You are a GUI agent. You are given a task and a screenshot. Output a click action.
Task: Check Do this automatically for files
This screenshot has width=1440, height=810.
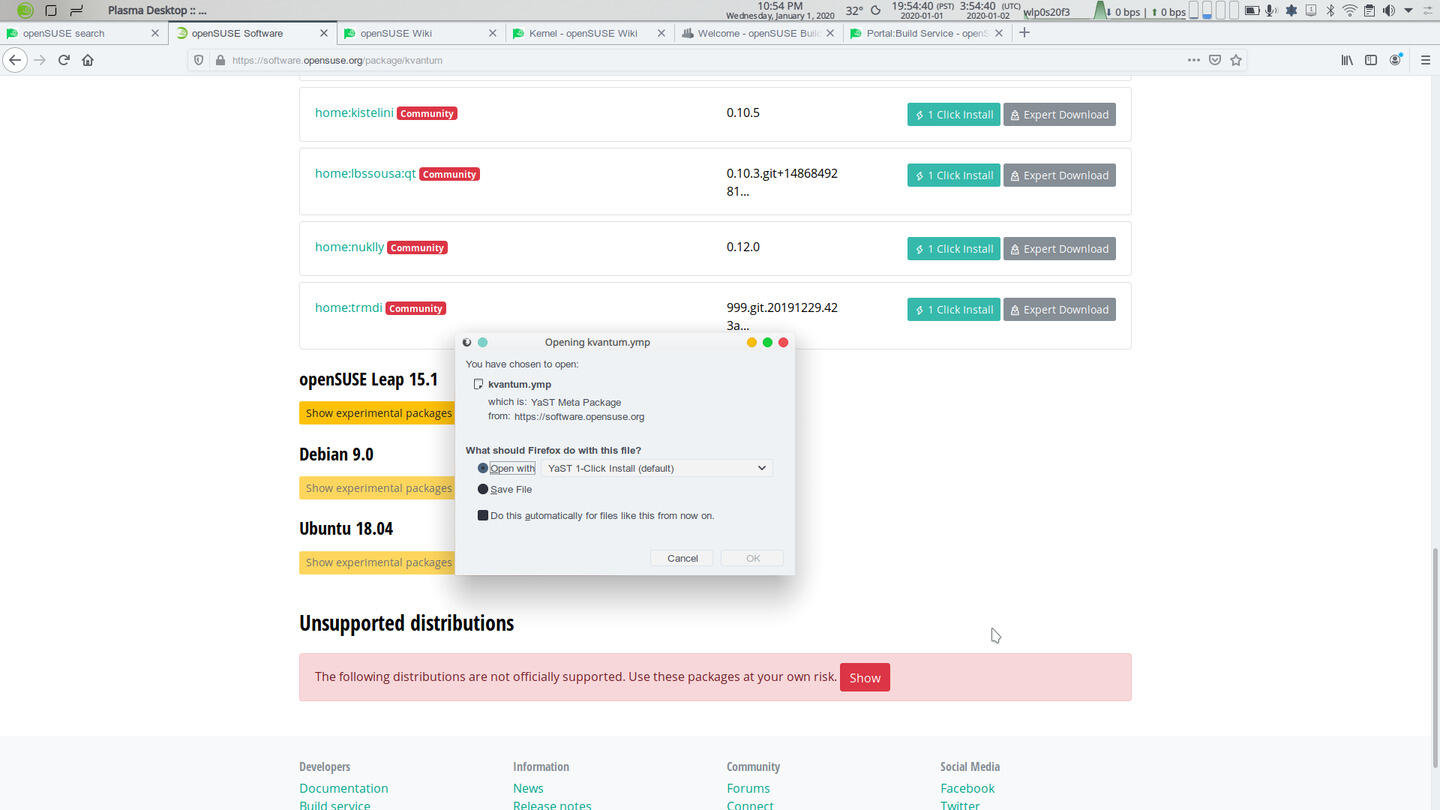click(483, 516)
